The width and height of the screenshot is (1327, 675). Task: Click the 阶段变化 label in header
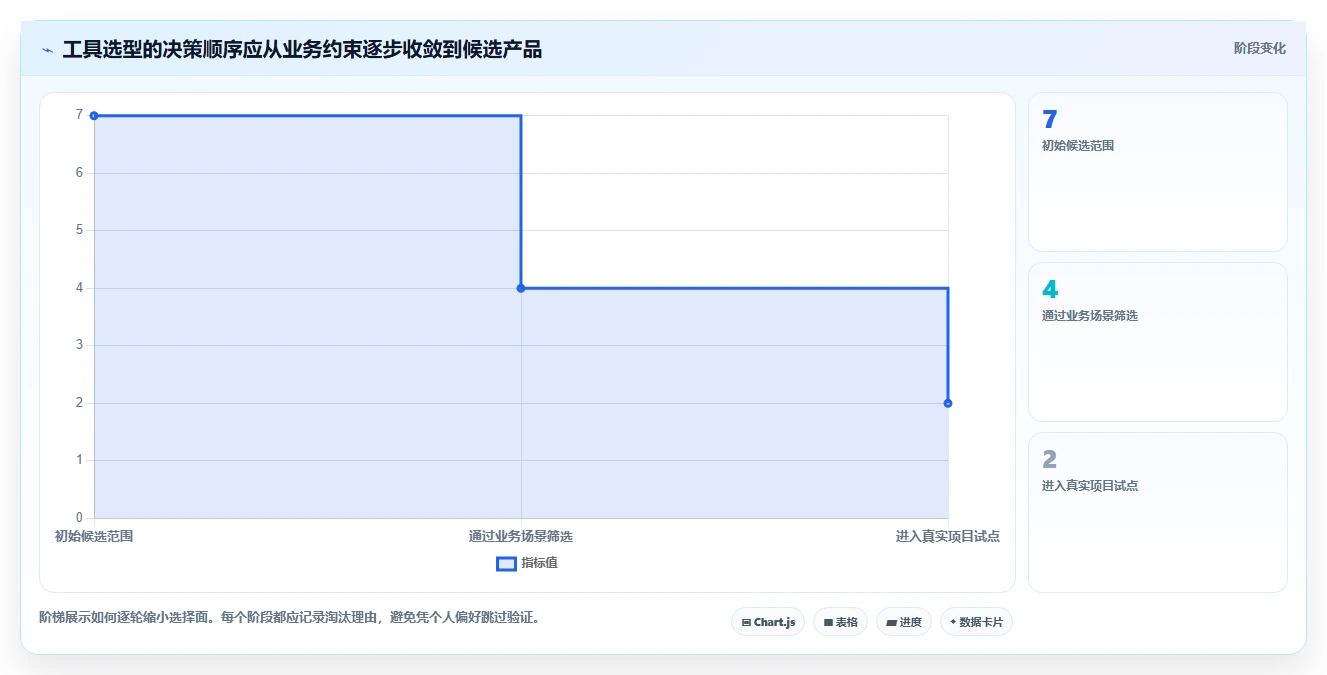pos(1259,48)
